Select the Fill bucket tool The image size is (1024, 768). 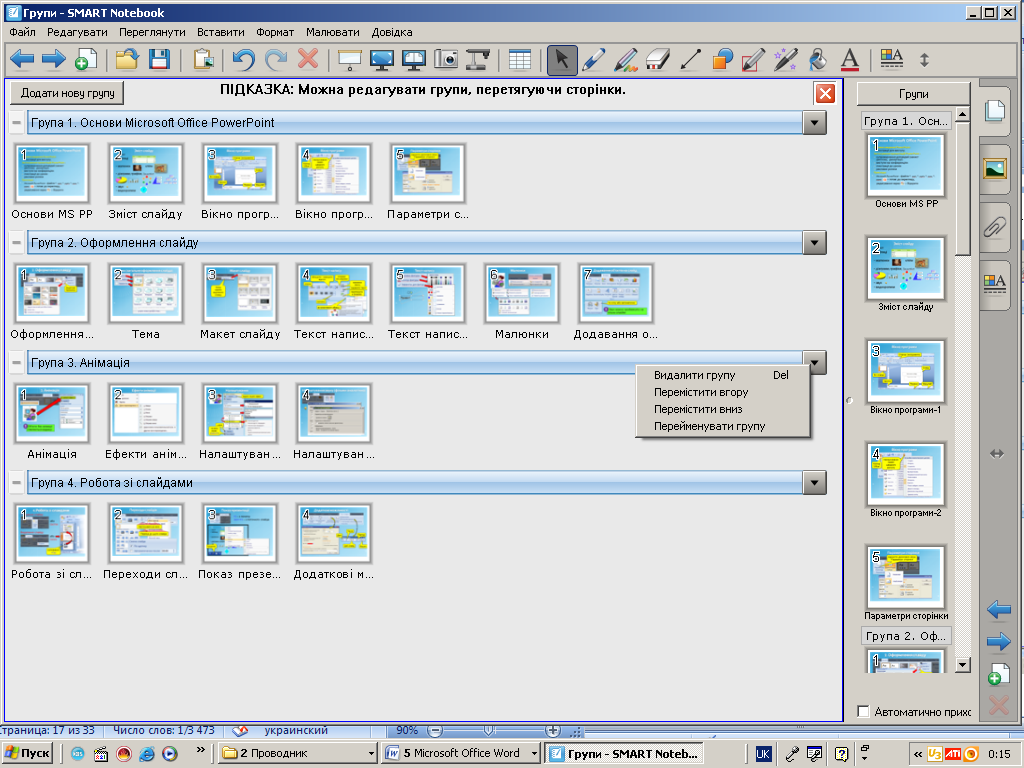(x=818, y=60)
